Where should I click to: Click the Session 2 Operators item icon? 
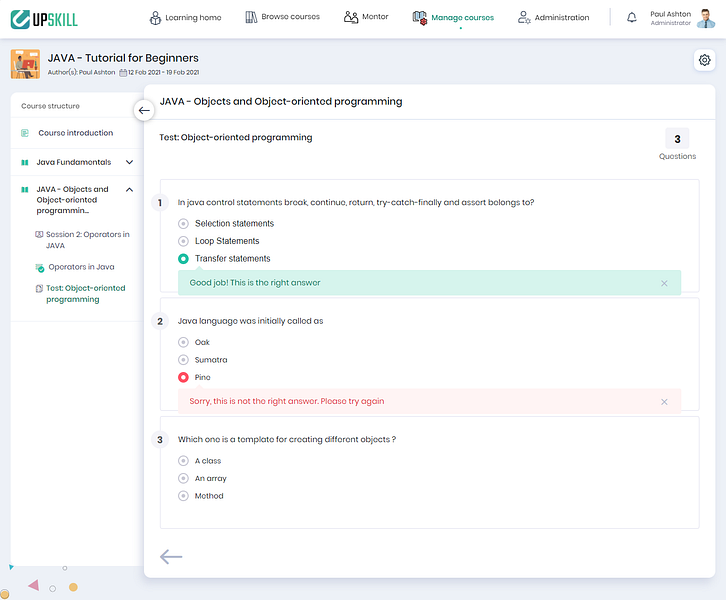(39, 234)
